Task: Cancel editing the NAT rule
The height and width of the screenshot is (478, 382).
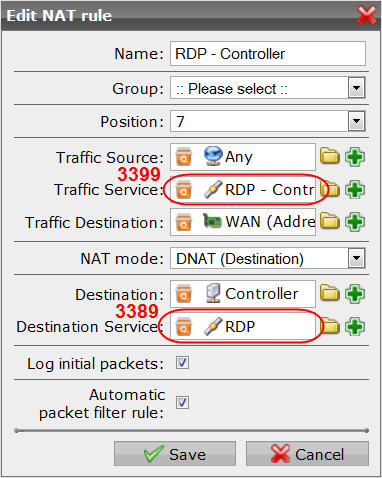Action: click(x=307, y=454)
